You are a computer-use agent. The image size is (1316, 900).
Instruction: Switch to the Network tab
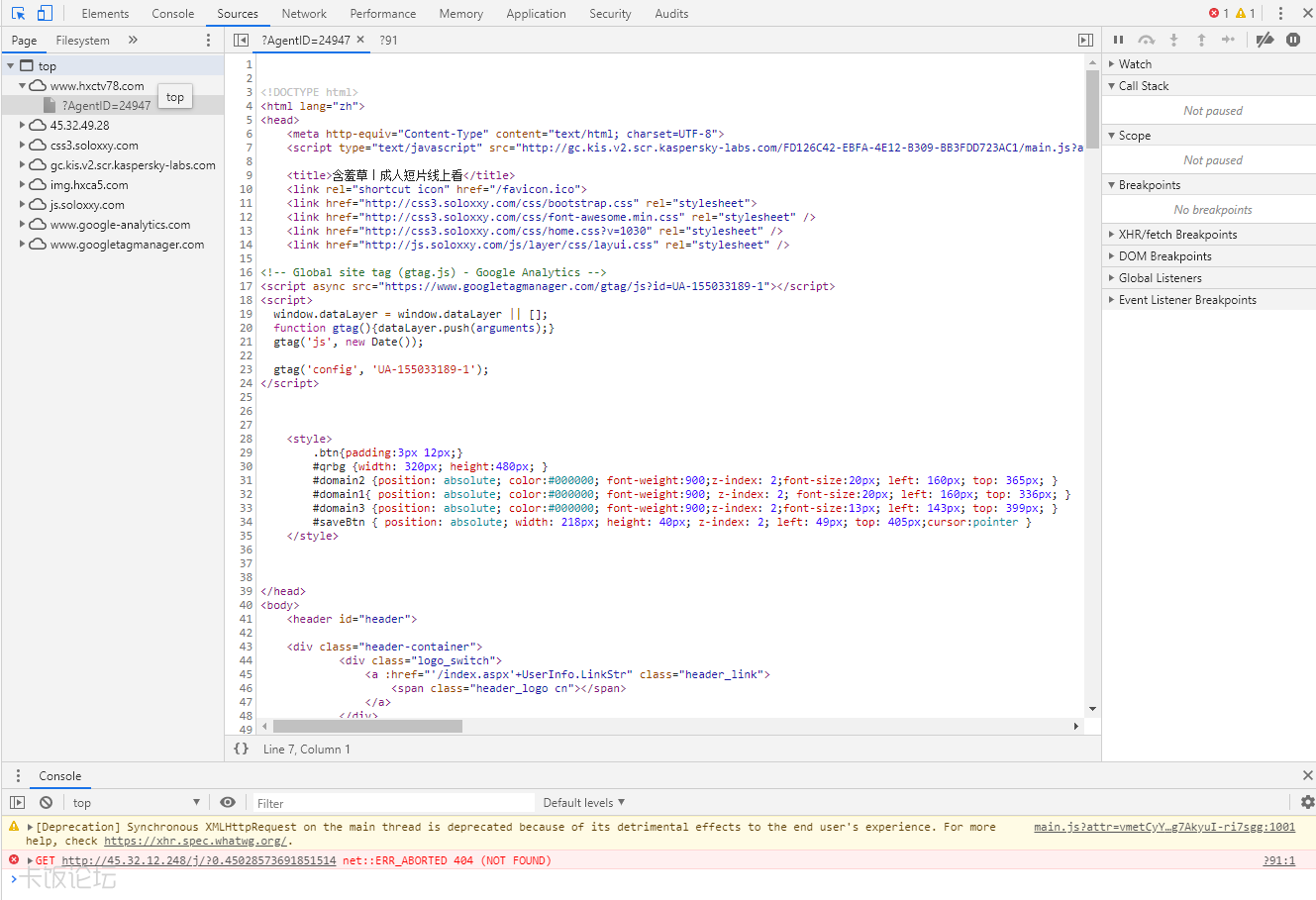click(x=304, y=13)
